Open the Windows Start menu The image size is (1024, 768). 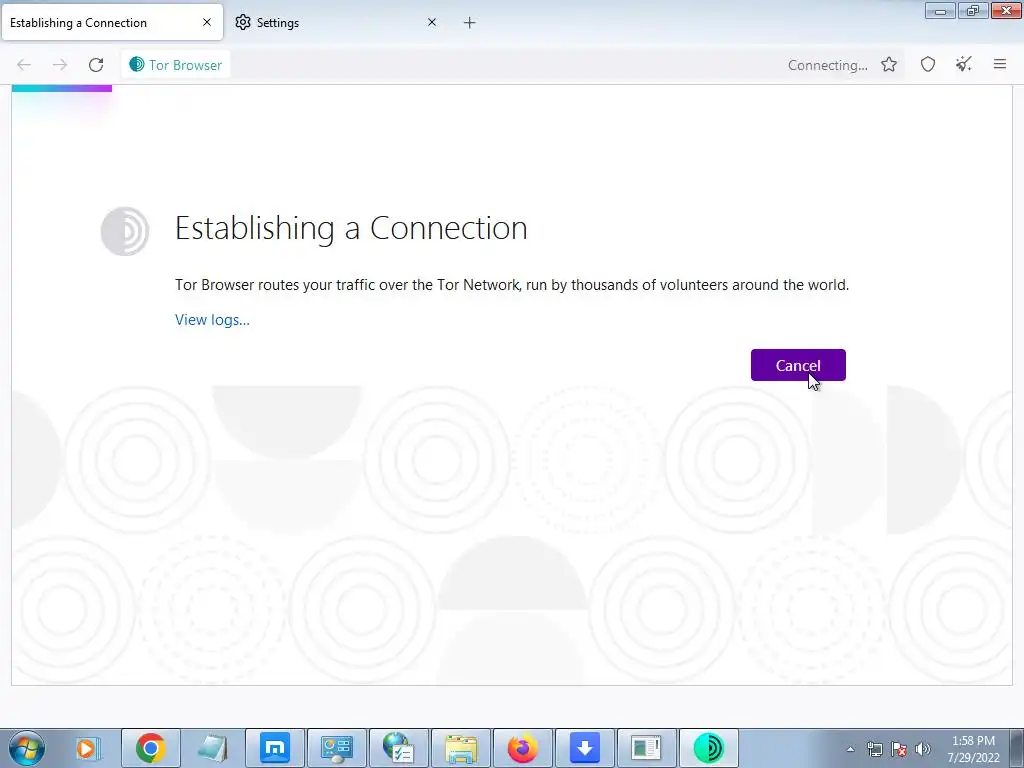click(27, 748)
